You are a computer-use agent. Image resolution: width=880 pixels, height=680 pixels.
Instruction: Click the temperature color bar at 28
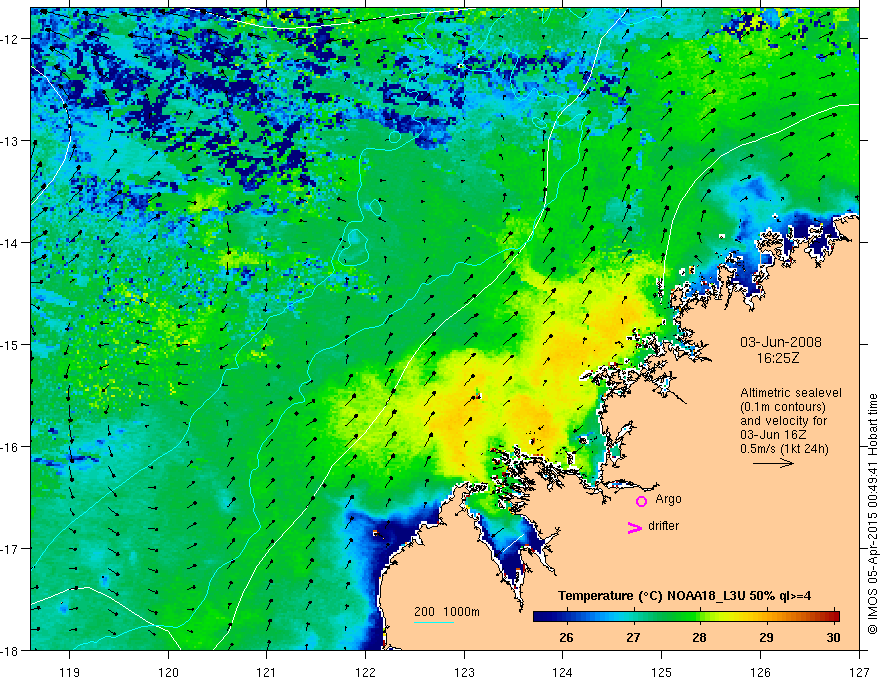[699, 616]
